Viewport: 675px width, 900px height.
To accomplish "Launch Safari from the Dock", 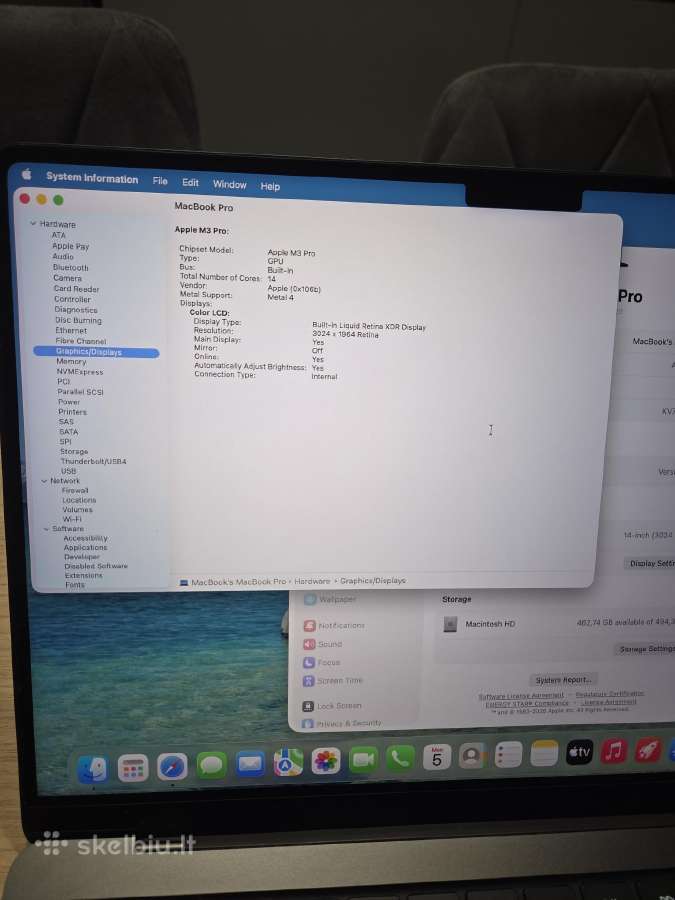I will point(172,767).
